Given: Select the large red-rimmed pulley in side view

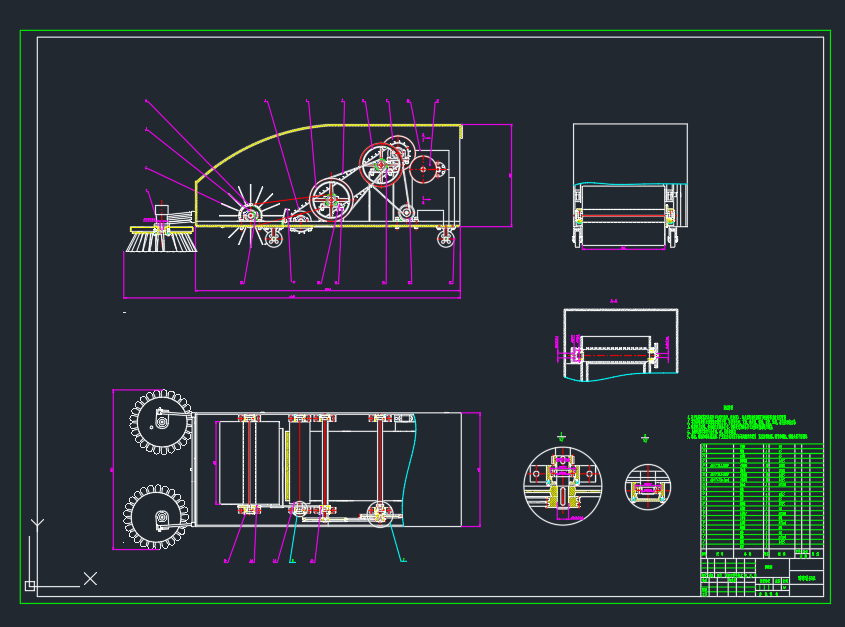Looking at the screenshot, I should pos(382,164).
